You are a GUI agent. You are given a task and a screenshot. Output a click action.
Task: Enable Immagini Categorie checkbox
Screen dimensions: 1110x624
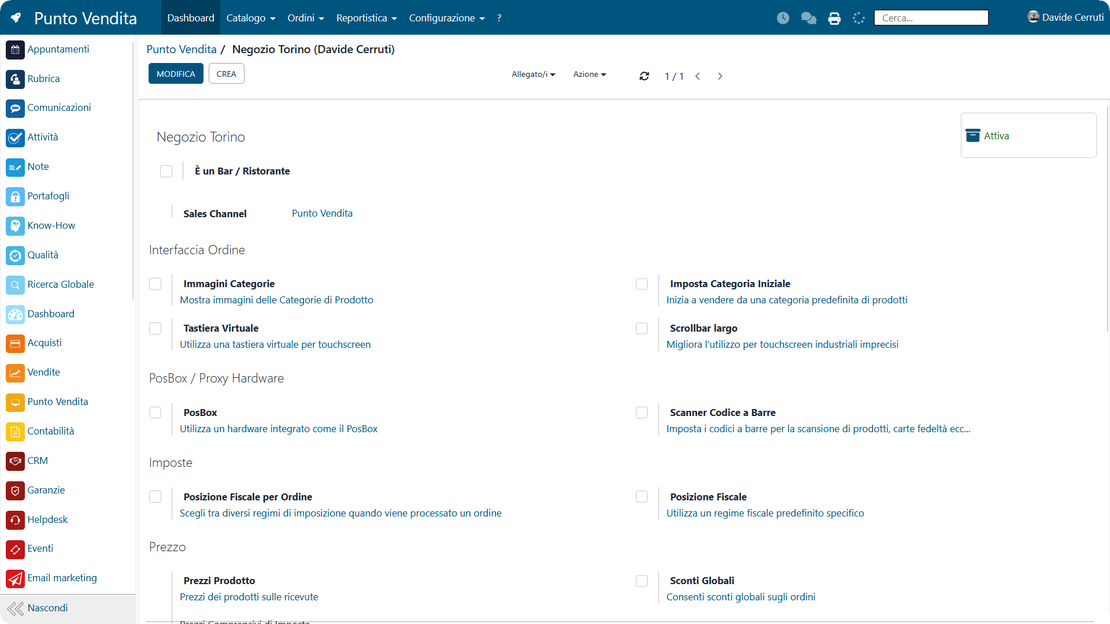pyautogui.click(x=156, y=284)
